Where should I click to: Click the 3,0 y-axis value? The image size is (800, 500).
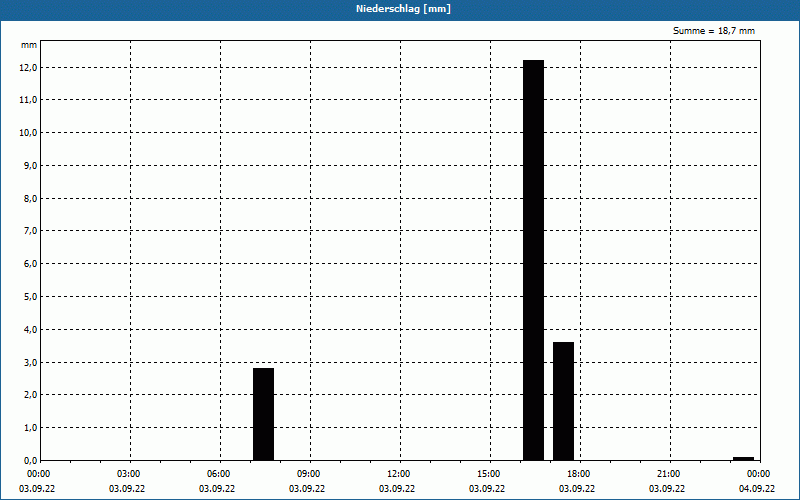click(x=31, y=362)
